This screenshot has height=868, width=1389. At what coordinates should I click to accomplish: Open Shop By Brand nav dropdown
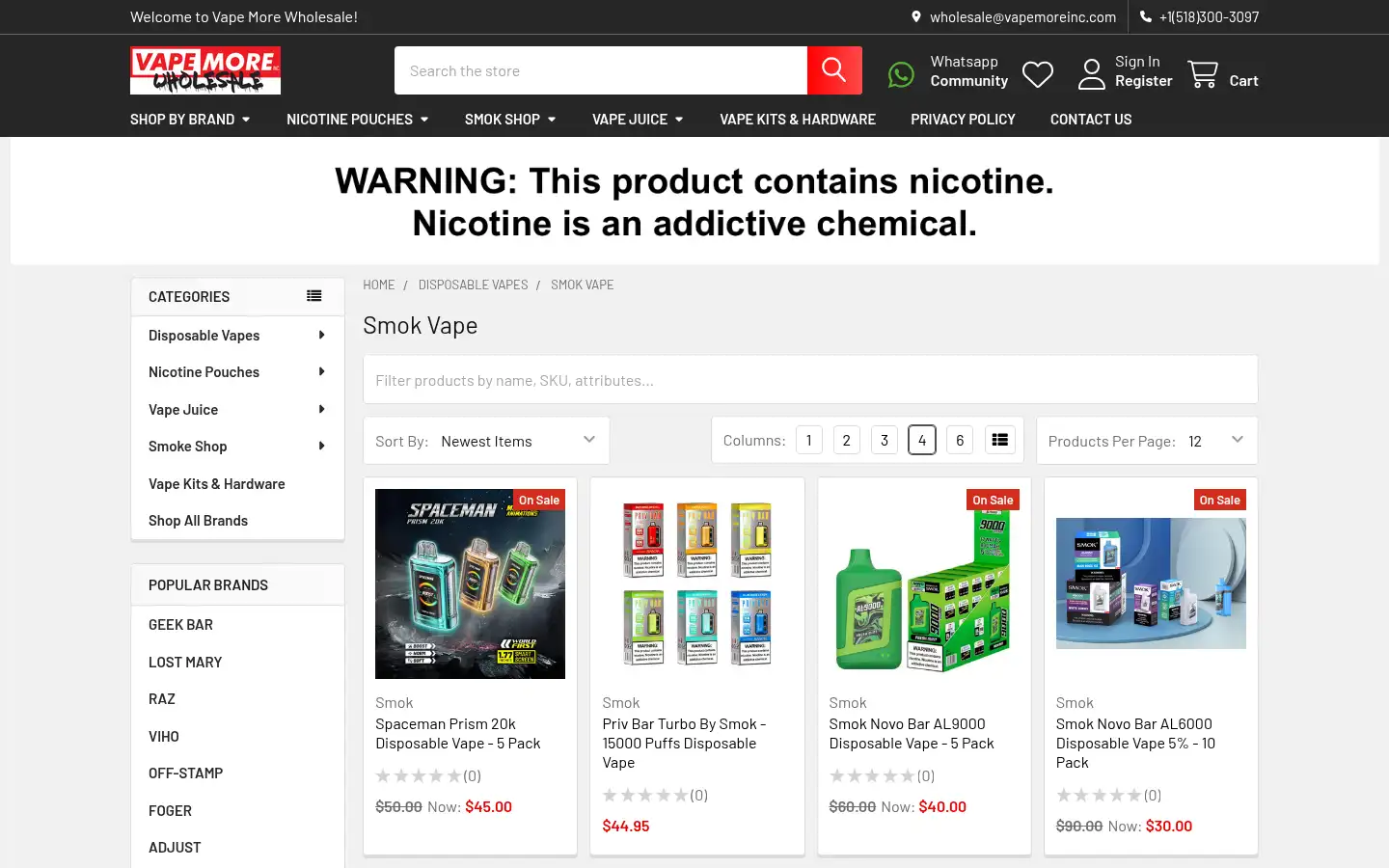(190, 119)
